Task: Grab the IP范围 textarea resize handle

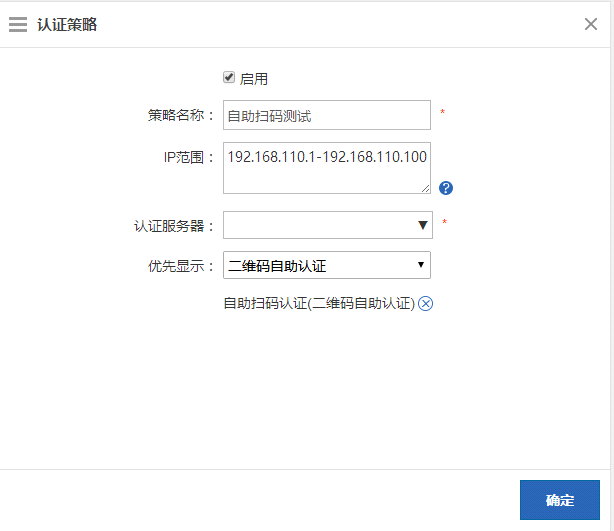Action: click(425, 188)
